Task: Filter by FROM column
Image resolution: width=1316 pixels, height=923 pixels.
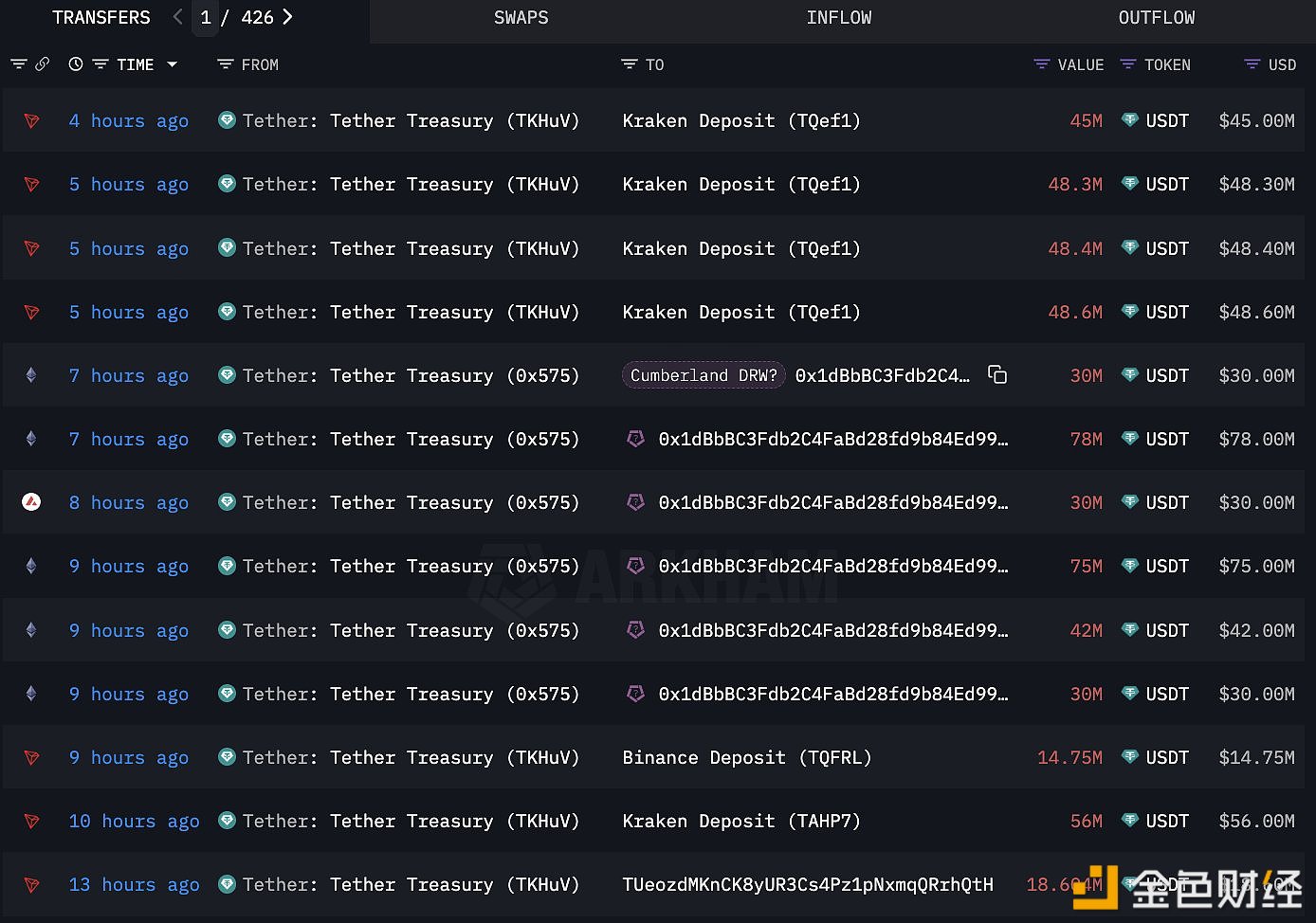Action: point(225,64)
